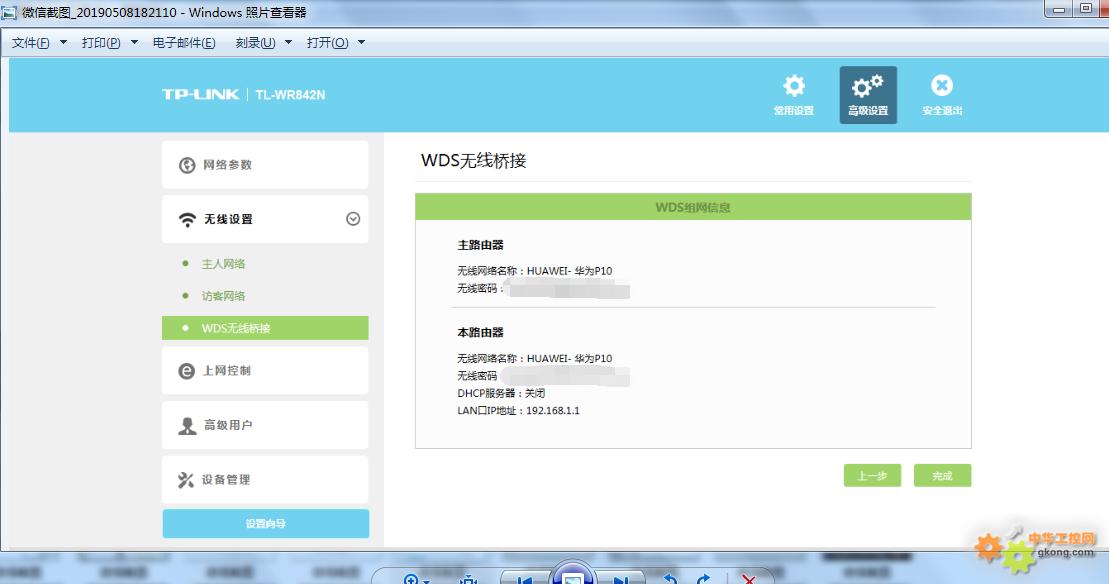
Task: Click the 无线密码 label under 本路由器
Action: click(477, 376)
